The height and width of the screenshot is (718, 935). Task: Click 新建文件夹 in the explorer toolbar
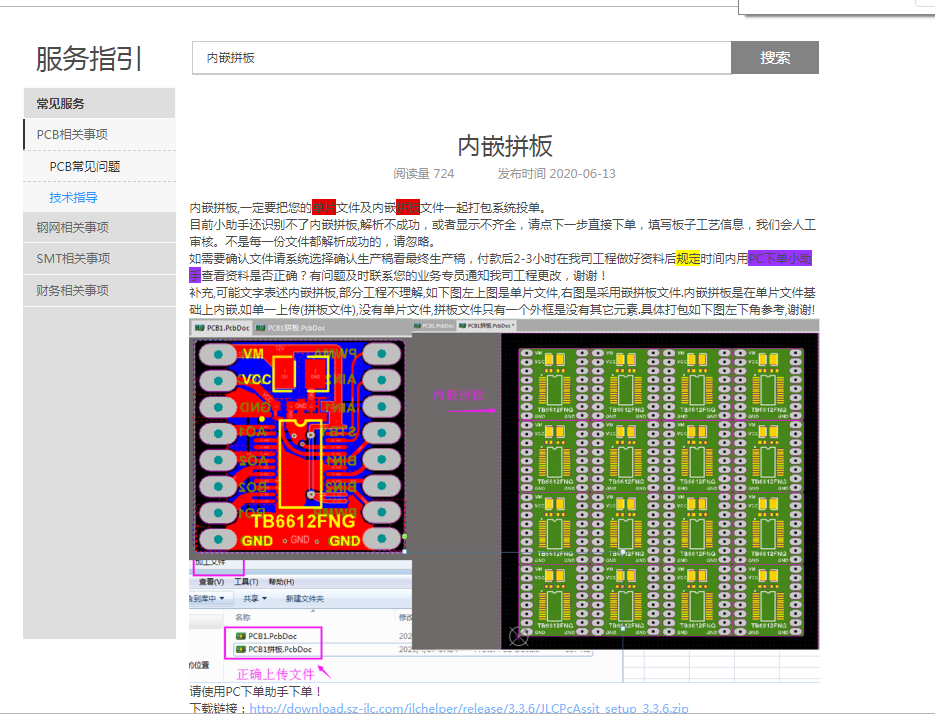(305, 598)
